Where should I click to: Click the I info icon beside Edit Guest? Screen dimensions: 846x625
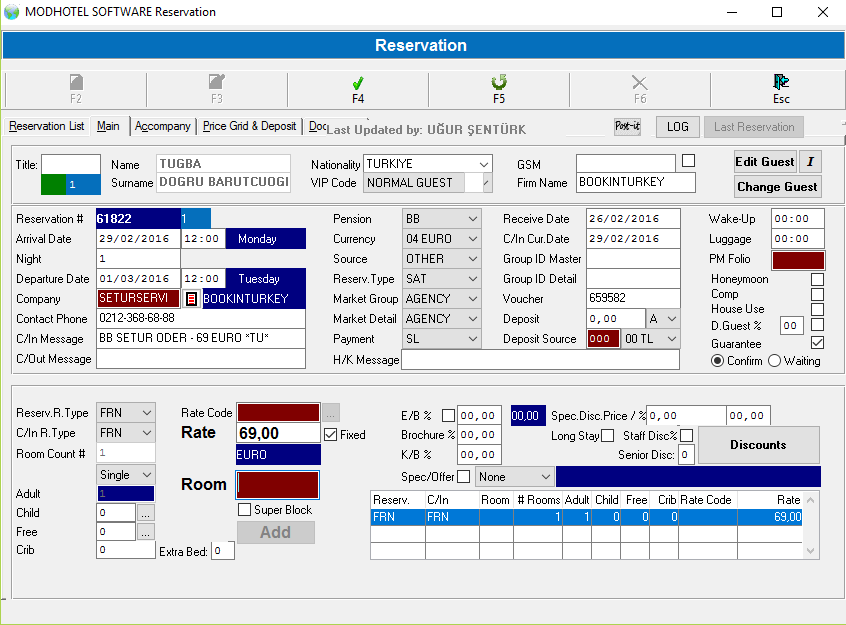coord(812,161)
